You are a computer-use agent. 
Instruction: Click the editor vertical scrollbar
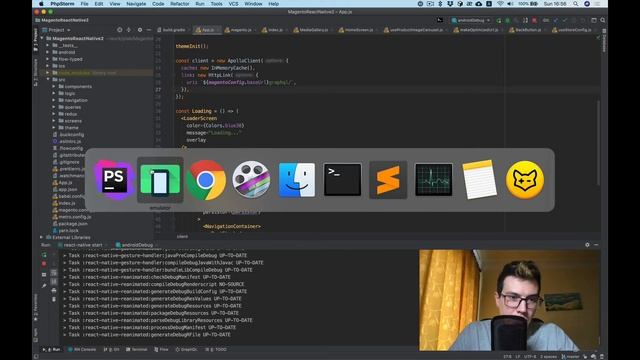[x=598, y=143]
